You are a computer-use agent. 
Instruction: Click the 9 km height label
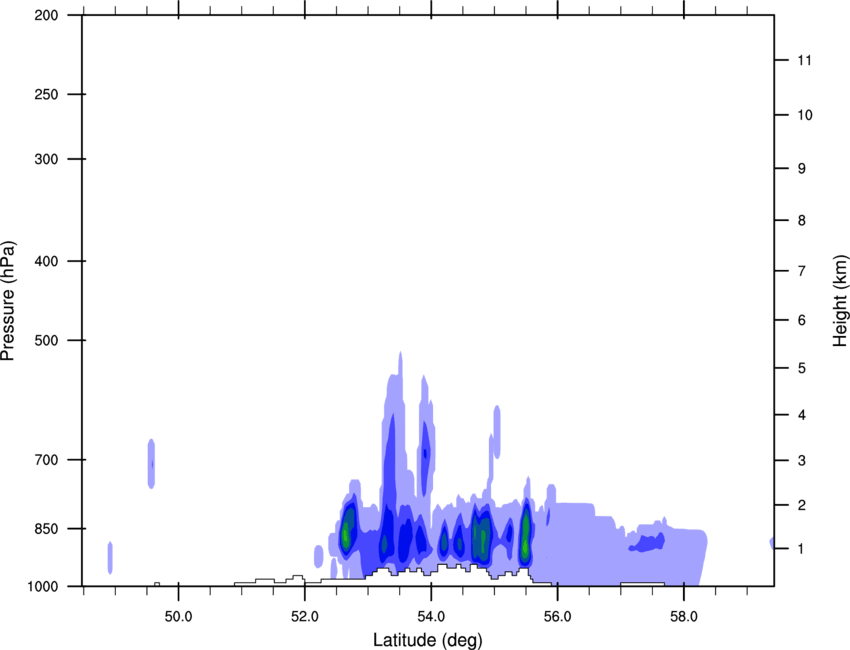(x=802, y=169)
